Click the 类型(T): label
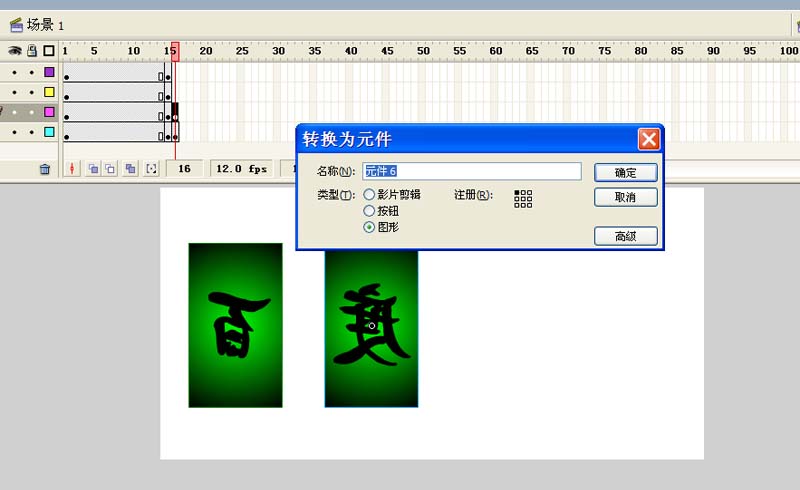This screenshot has height=490, width=800. coord(336,194)
